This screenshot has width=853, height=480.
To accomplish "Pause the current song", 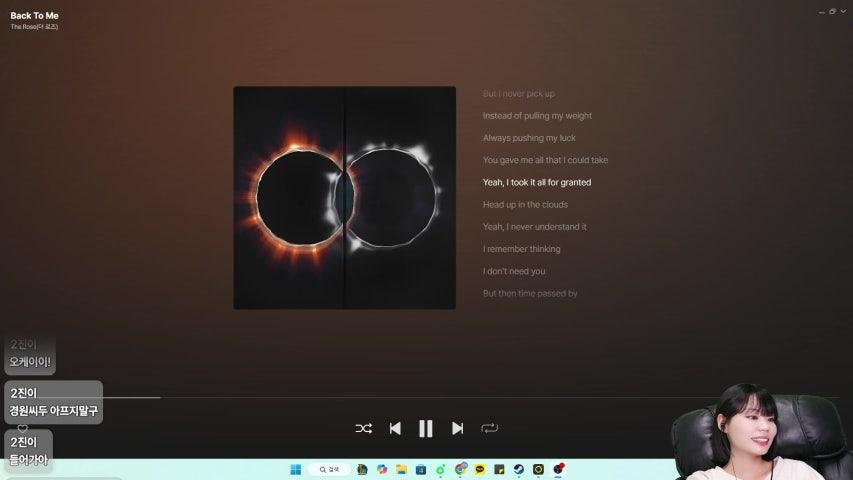I will pos(426,428).
